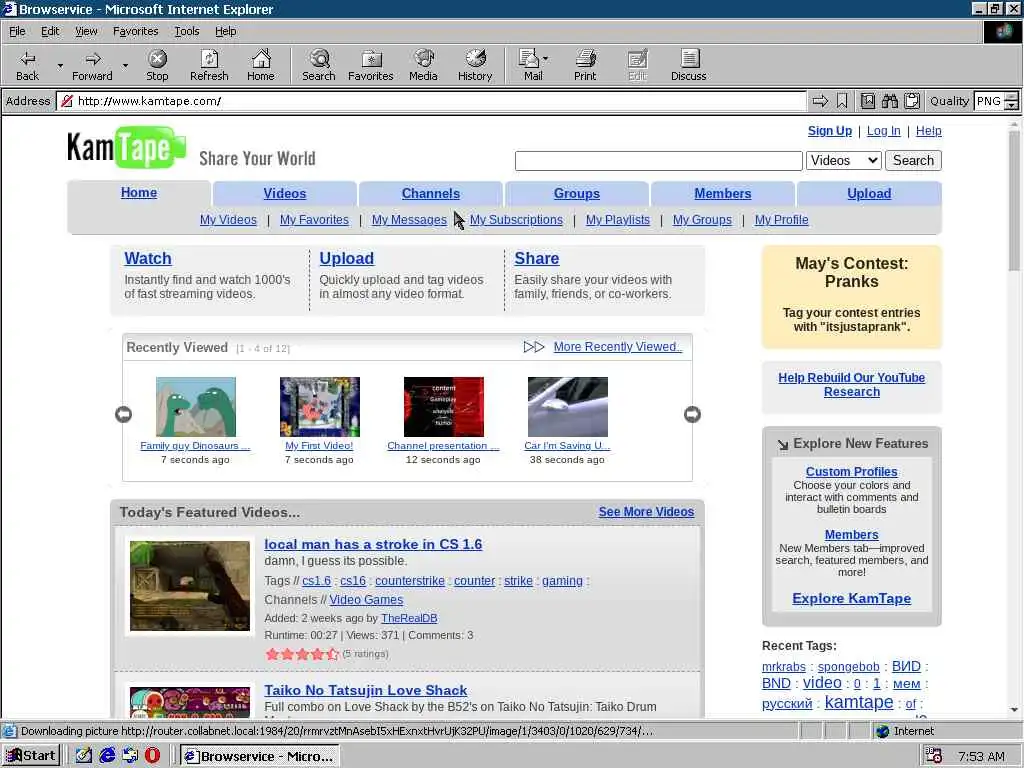Screen dimensions: 1024x768
Task: Click the clipboard icon in the Browservice bar
Action: pos(912,101)
